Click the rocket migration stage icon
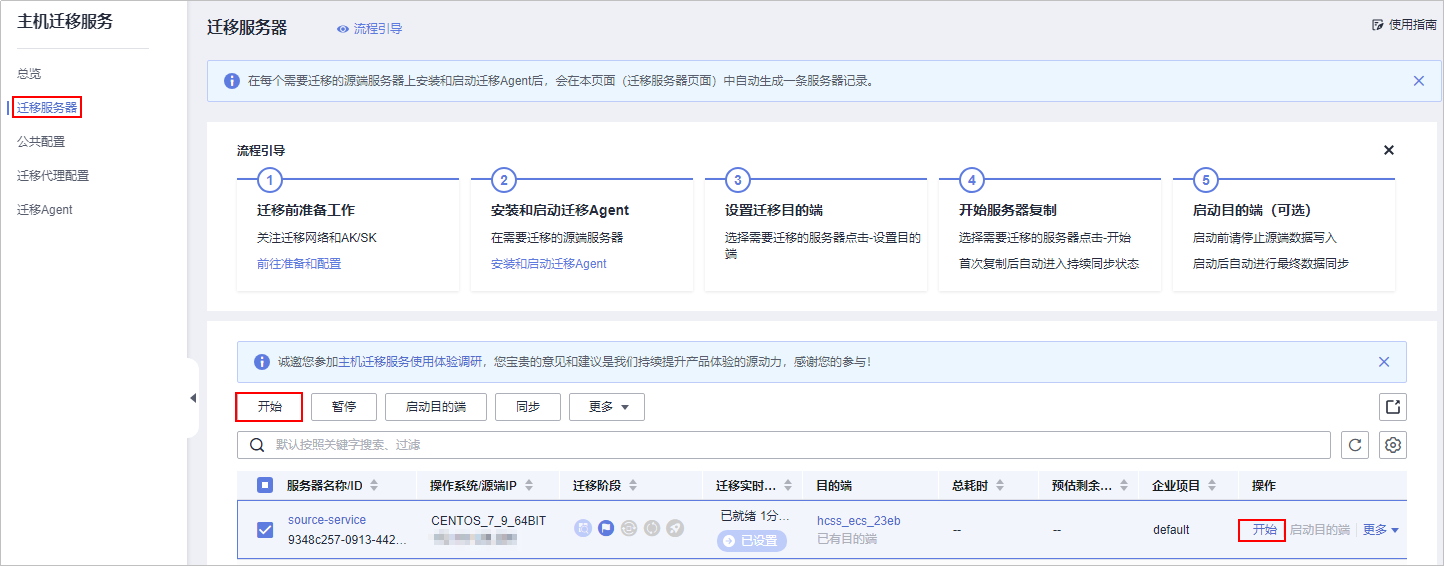 [x=675, y=528]
